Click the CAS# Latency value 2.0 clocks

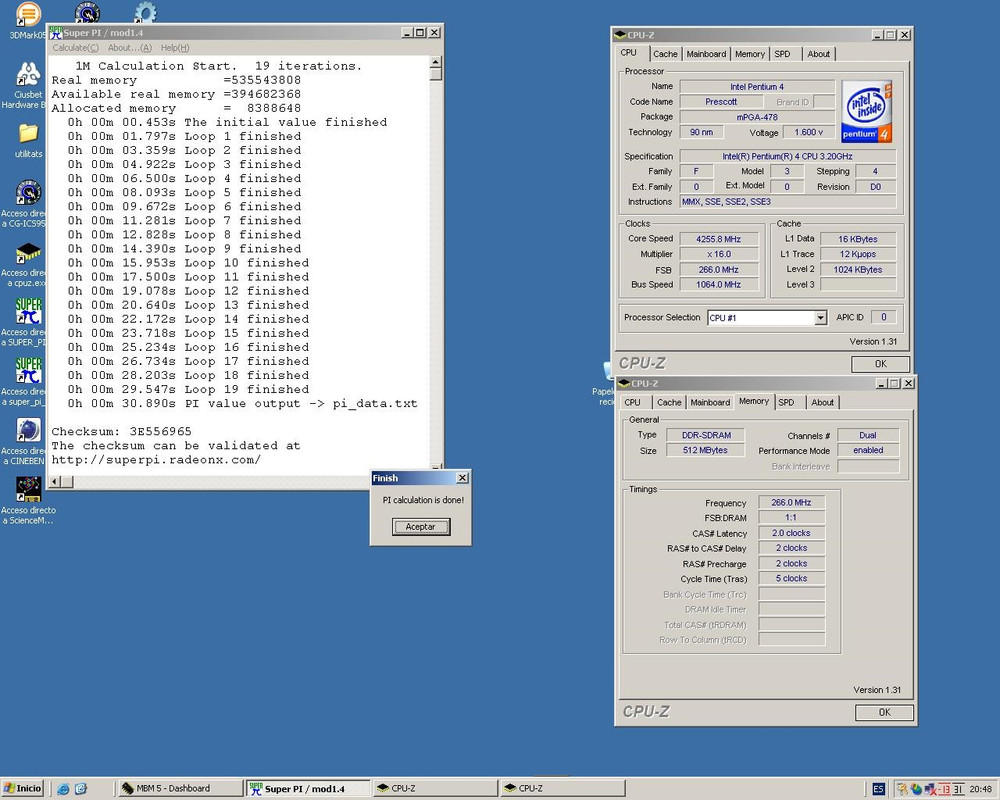(x=791, y=533)
